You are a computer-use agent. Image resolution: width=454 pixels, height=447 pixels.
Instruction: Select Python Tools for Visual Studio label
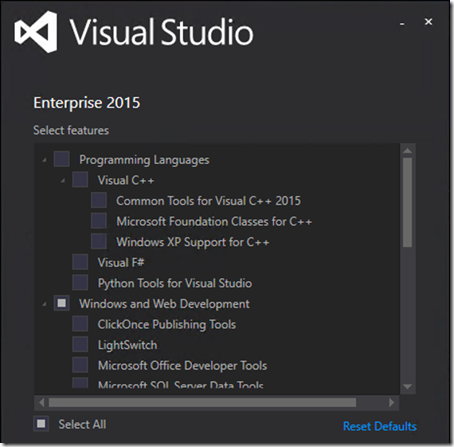click(175, 284)
